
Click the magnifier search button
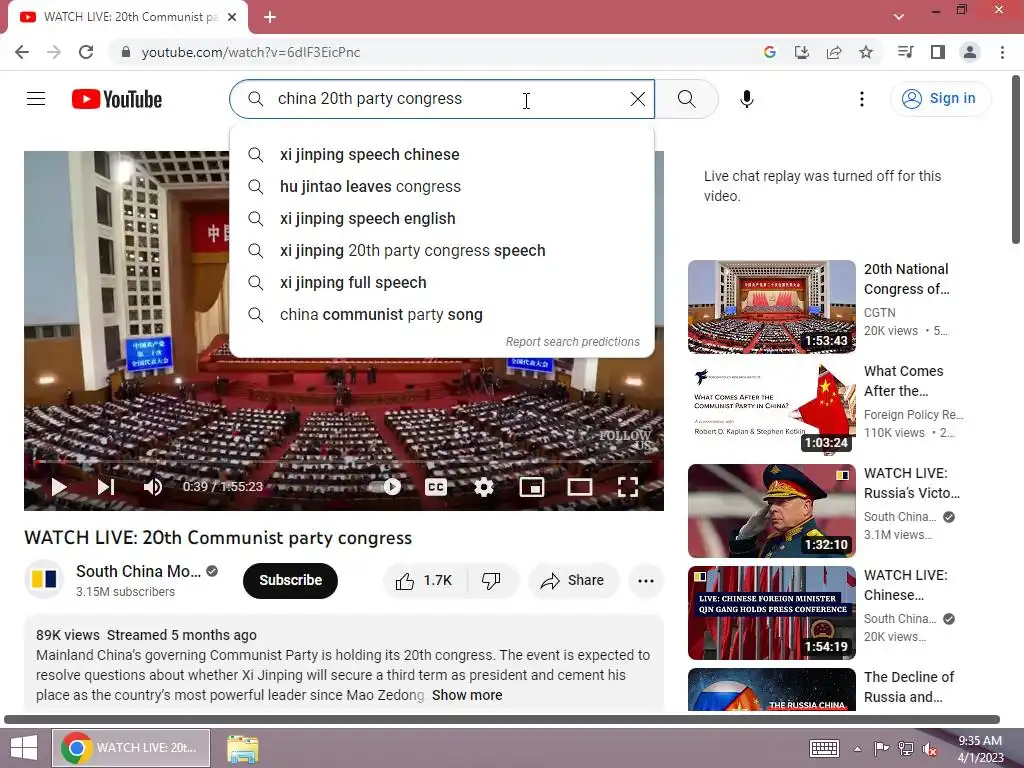(x=686, y=99)
